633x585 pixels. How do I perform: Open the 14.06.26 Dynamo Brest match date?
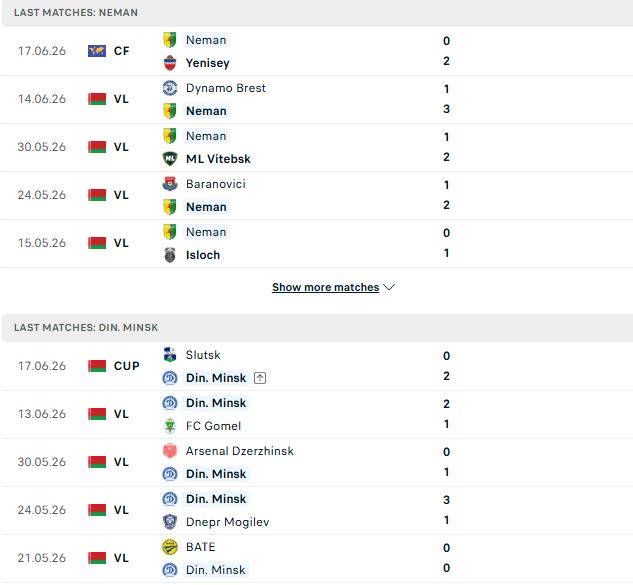(x=42, y=99)
